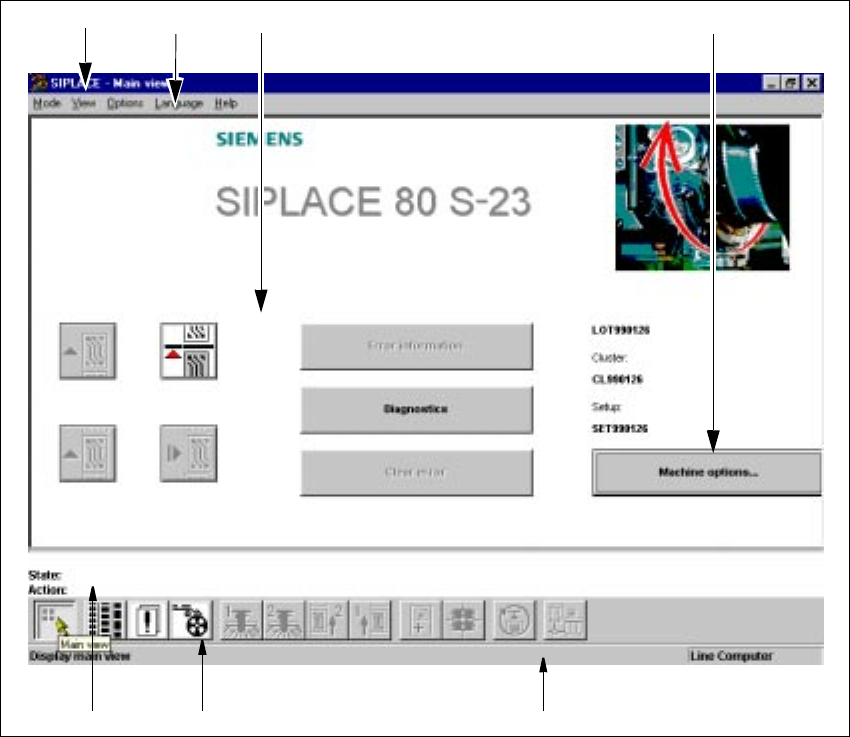Image resolution: width=850 pixels, height=737 pixels.
Task: Open Diagnostics
Action: (x=416, y=410)
